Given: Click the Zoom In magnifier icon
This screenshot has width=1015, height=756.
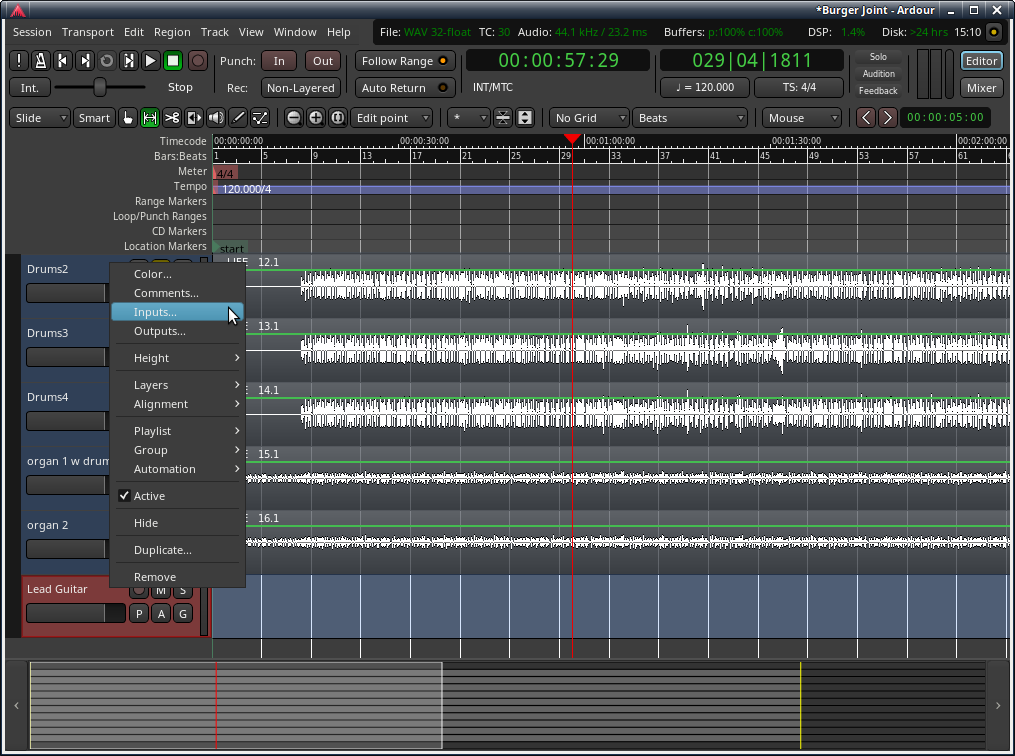Looking at the screenshot, I should (315, 117).
